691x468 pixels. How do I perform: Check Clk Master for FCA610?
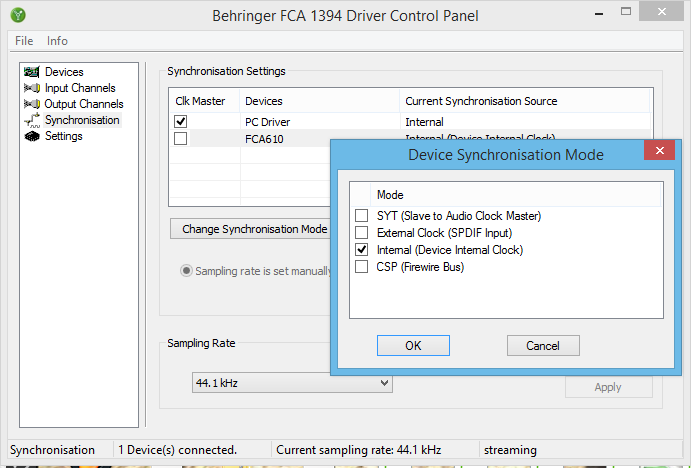click(x=181, y=138)
